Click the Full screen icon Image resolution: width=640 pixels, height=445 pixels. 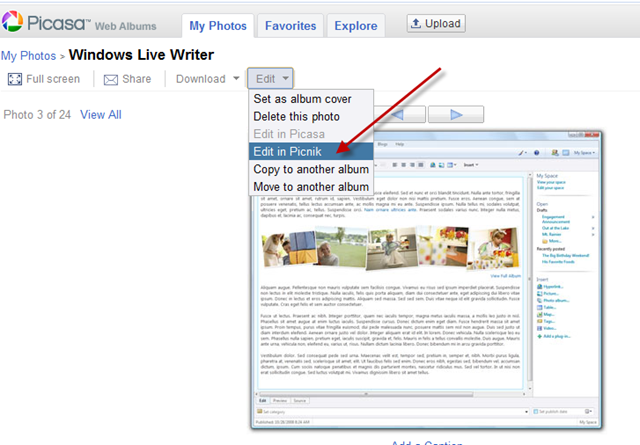point(15,79)
